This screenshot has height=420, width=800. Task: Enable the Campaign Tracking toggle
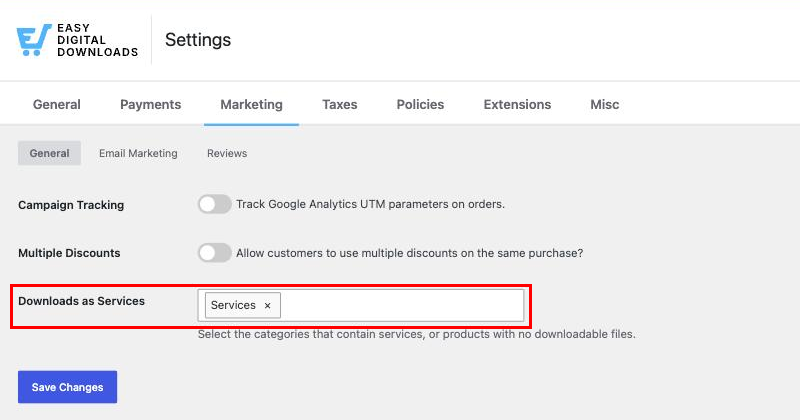pyautogui.click(x=215, y=204)
